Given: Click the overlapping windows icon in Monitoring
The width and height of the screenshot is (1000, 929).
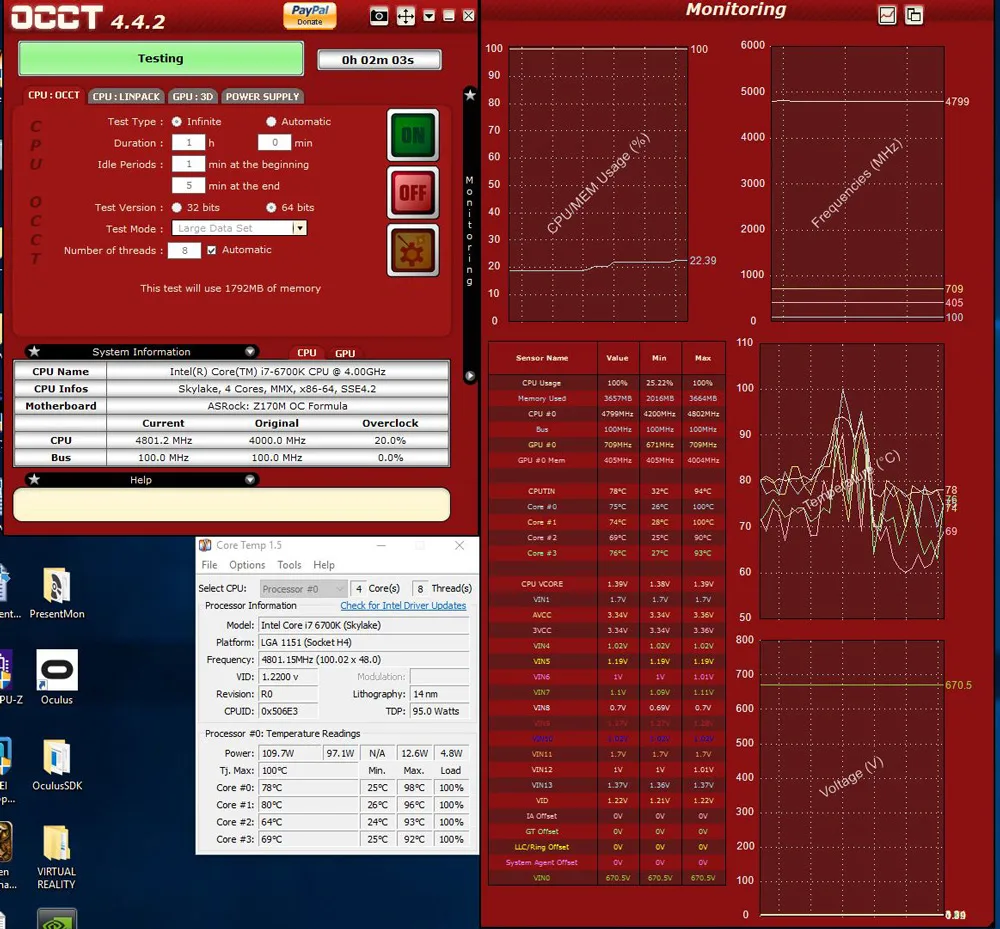Looking at the screenshot, I should [913, 15].
